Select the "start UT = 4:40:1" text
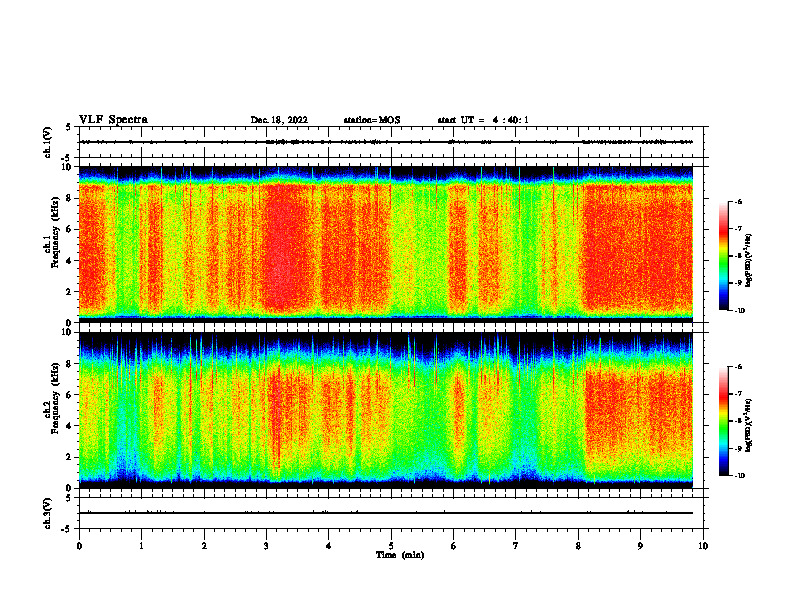The width and height of the screenshot is (792, 612). coord(483,120)
